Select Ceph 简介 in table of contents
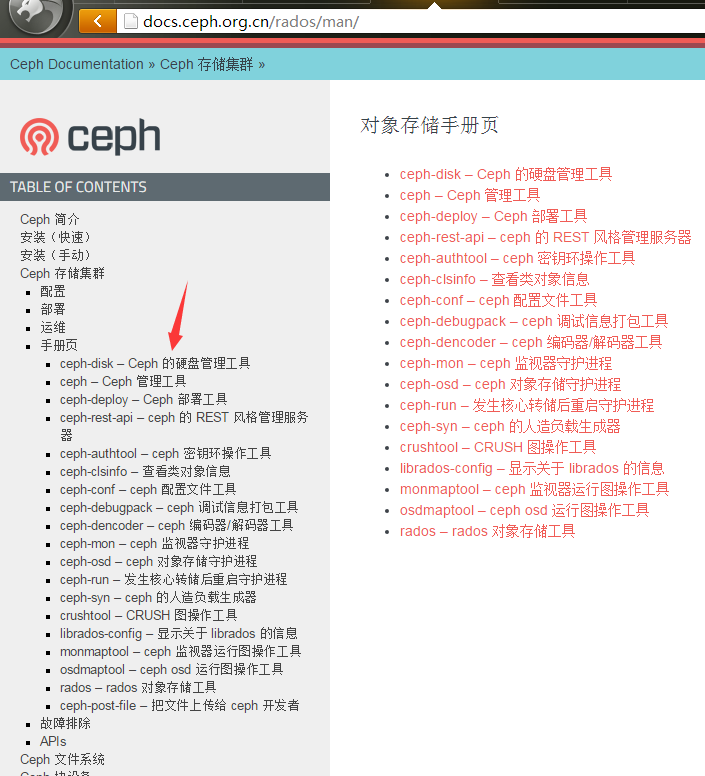 (x=50, y=219)
